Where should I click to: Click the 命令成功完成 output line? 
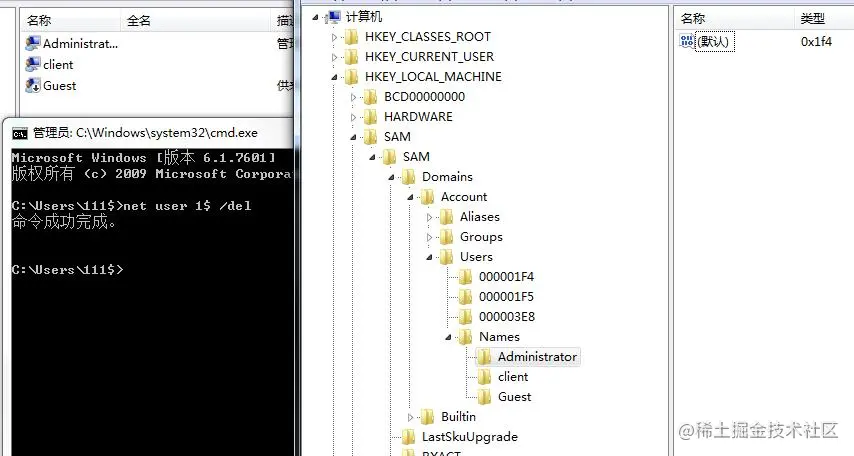click(64, 222)
